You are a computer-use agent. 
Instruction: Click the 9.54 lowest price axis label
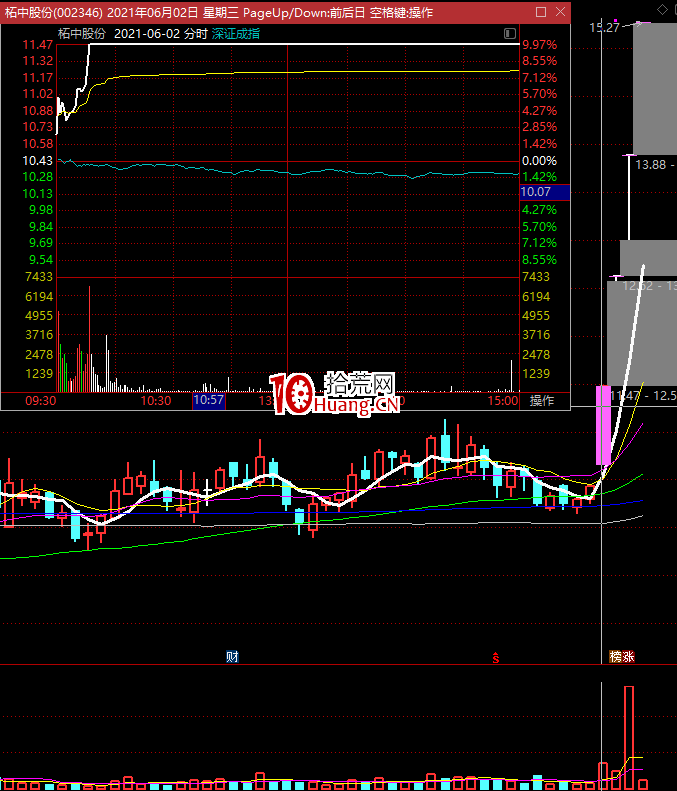coord(41,260)
